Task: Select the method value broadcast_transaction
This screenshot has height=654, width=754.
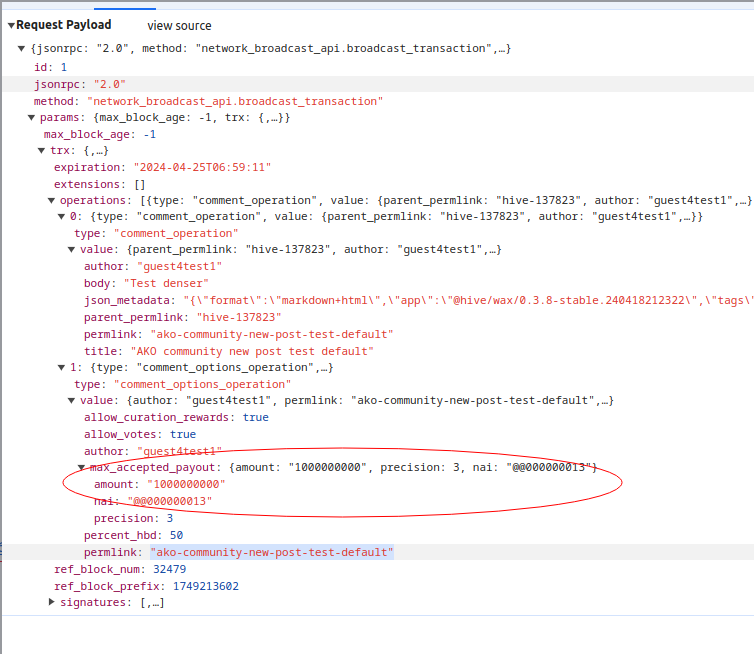Action: 235,101
